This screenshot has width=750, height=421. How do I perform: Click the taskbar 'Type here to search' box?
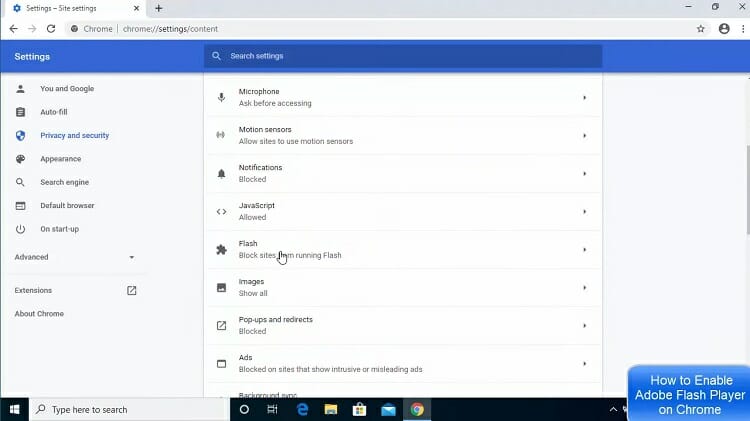[129, 410]
